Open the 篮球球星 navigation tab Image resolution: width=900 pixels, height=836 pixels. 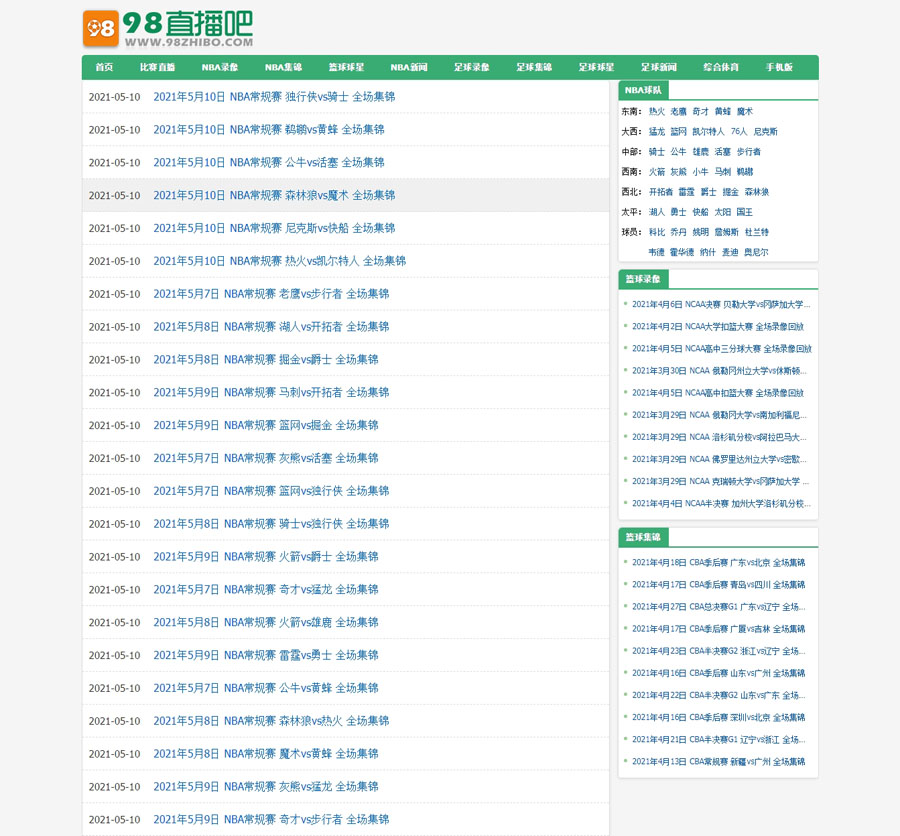346,68
